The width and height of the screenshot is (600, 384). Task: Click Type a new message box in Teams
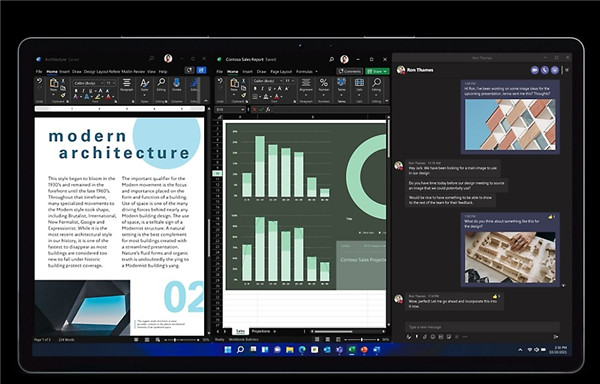(x=482, y=327)
